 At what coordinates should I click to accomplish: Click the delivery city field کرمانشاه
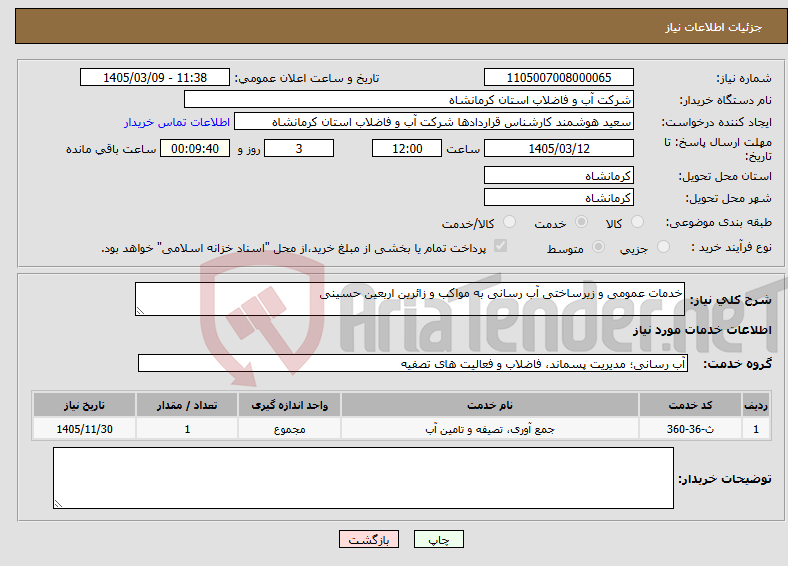558,197
